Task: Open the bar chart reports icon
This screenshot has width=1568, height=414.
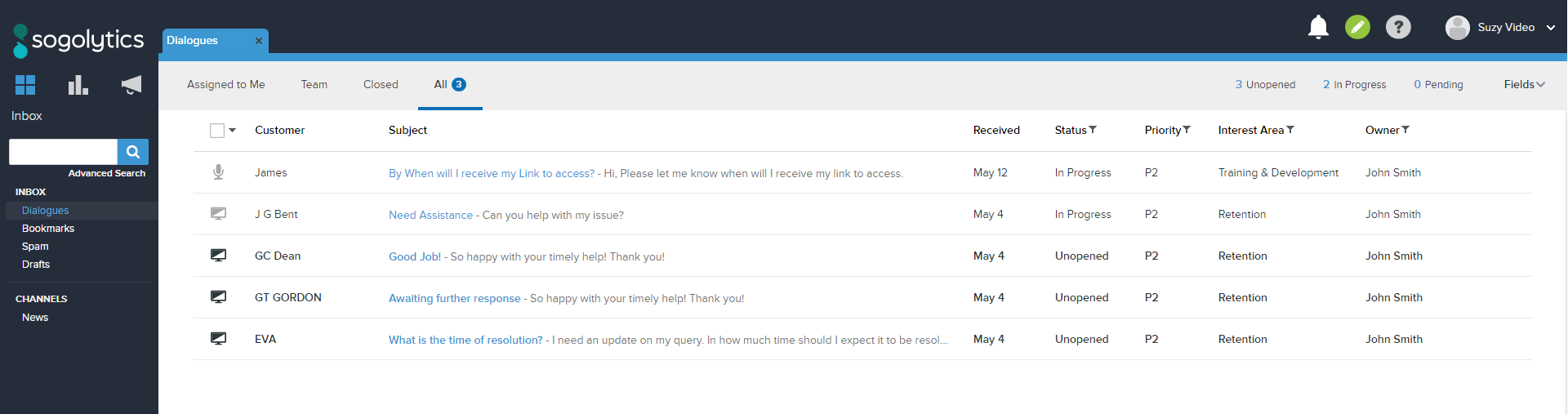Action: coord(78,85)
